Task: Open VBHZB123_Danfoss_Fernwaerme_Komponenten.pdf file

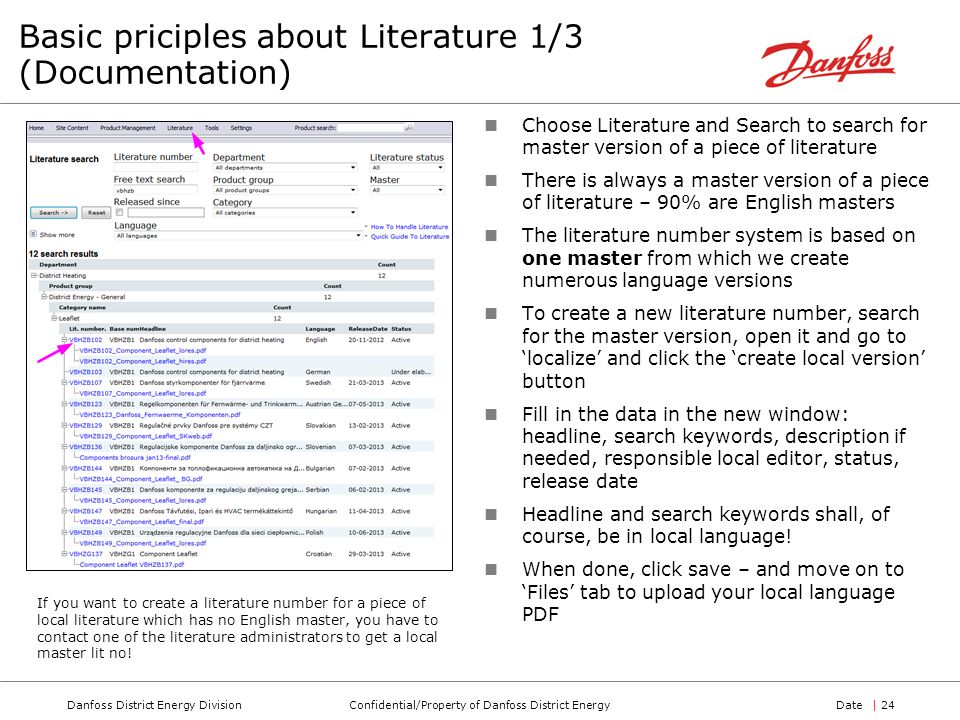Action: 160,414
